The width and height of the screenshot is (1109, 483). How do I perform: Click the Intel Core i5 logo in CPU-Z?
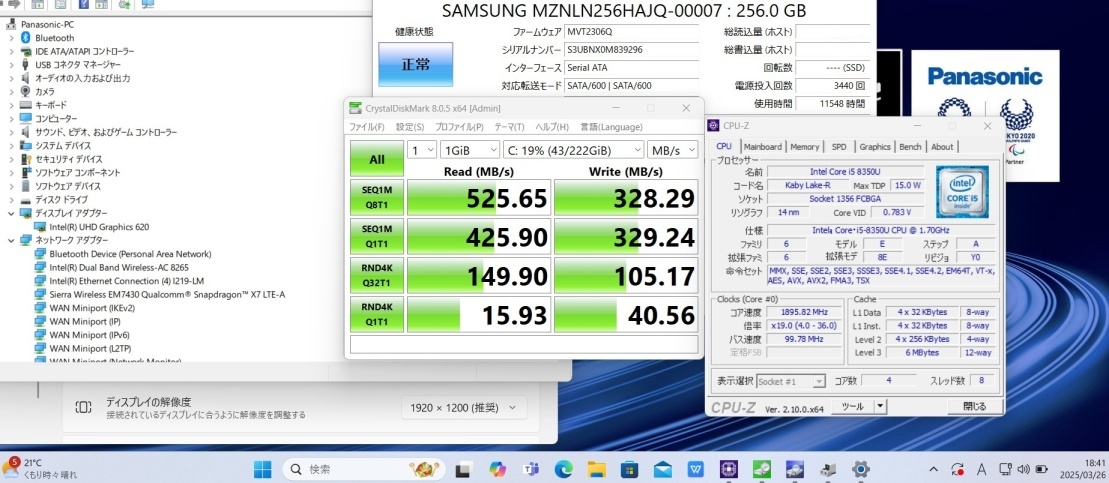click(x=962, y=192)
